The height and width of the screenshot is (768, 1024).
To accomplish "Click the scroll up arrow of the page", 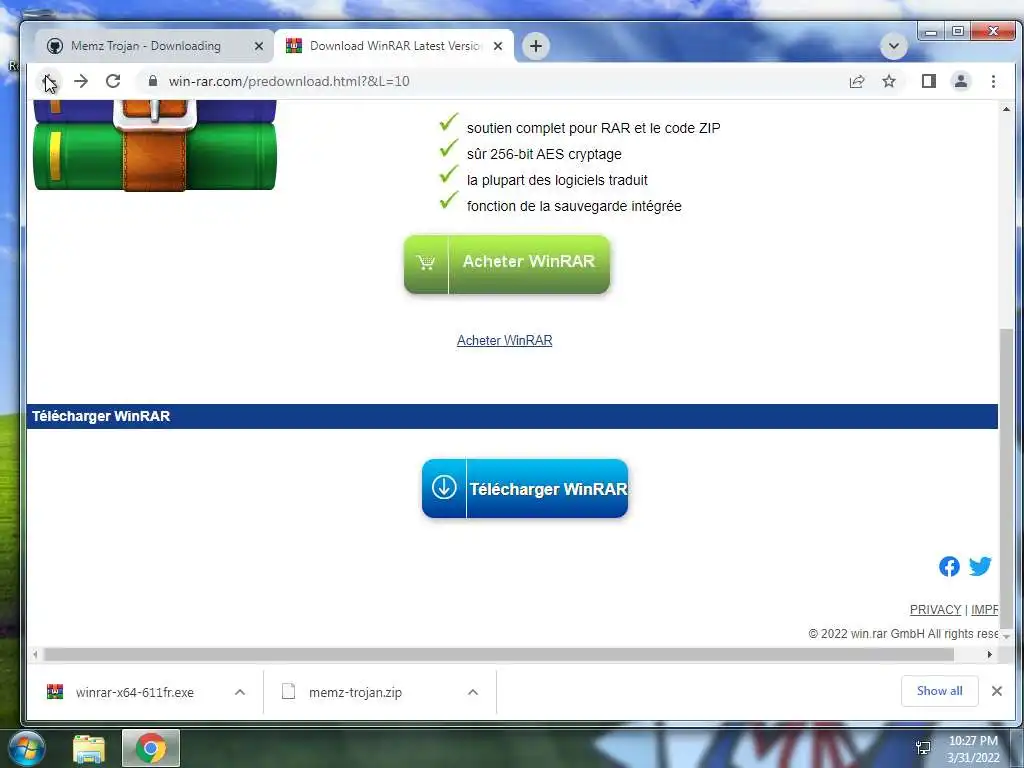I will (1006, 109).
